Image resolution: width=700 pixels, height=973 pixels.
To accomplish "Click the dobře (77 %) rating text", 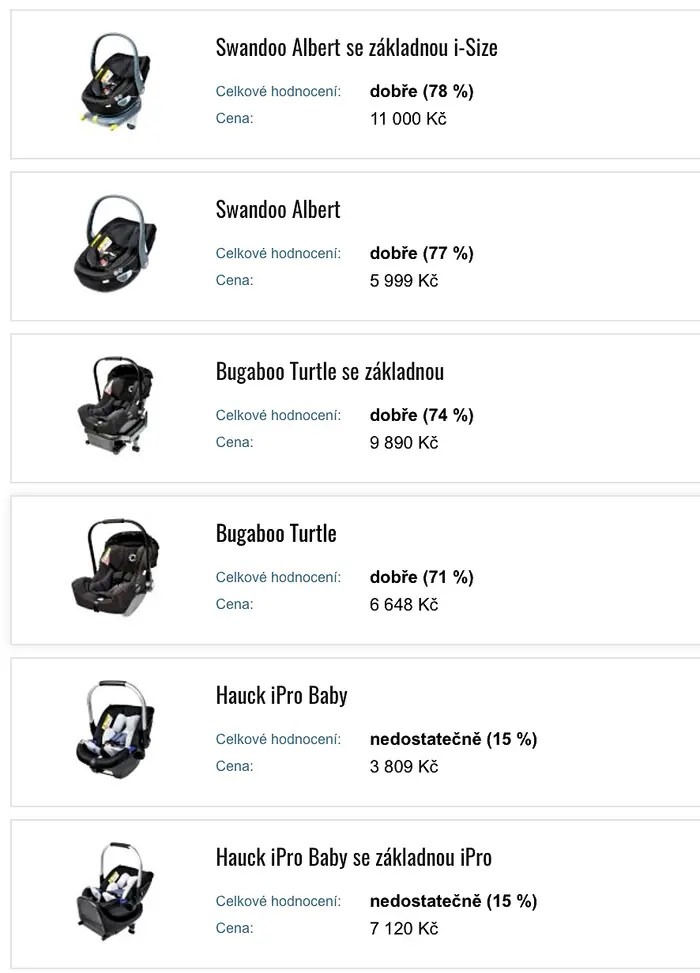I will coord(421,253).
